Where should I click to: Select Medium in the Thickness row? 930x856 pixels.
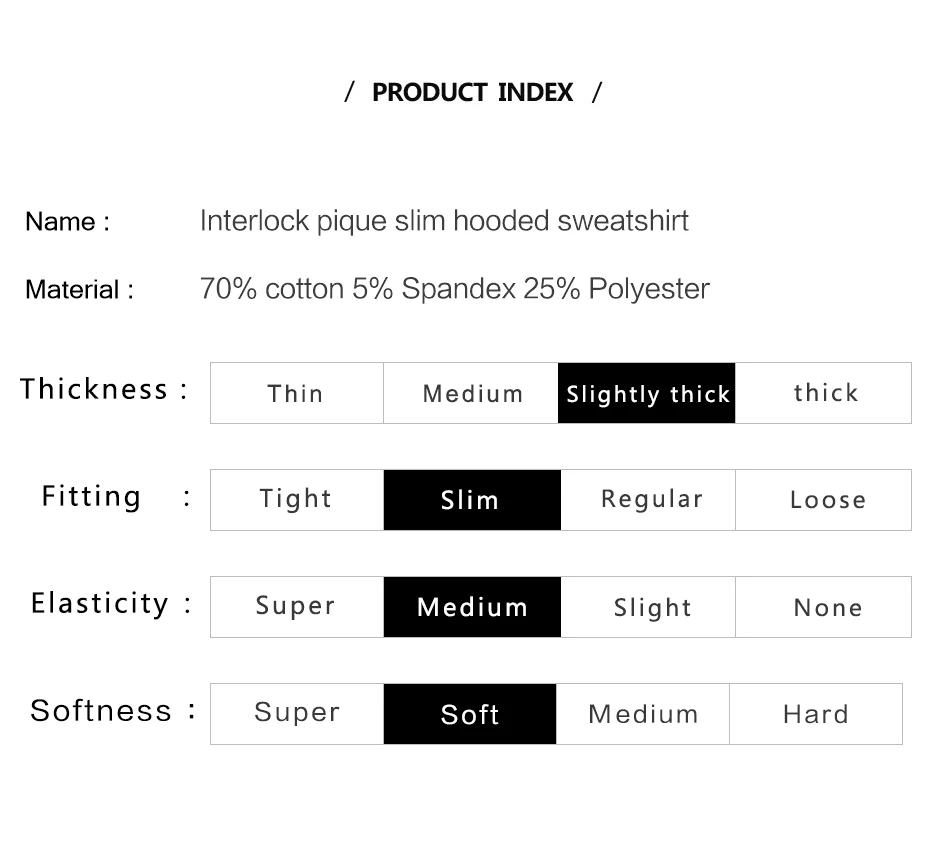coord(471,393)
